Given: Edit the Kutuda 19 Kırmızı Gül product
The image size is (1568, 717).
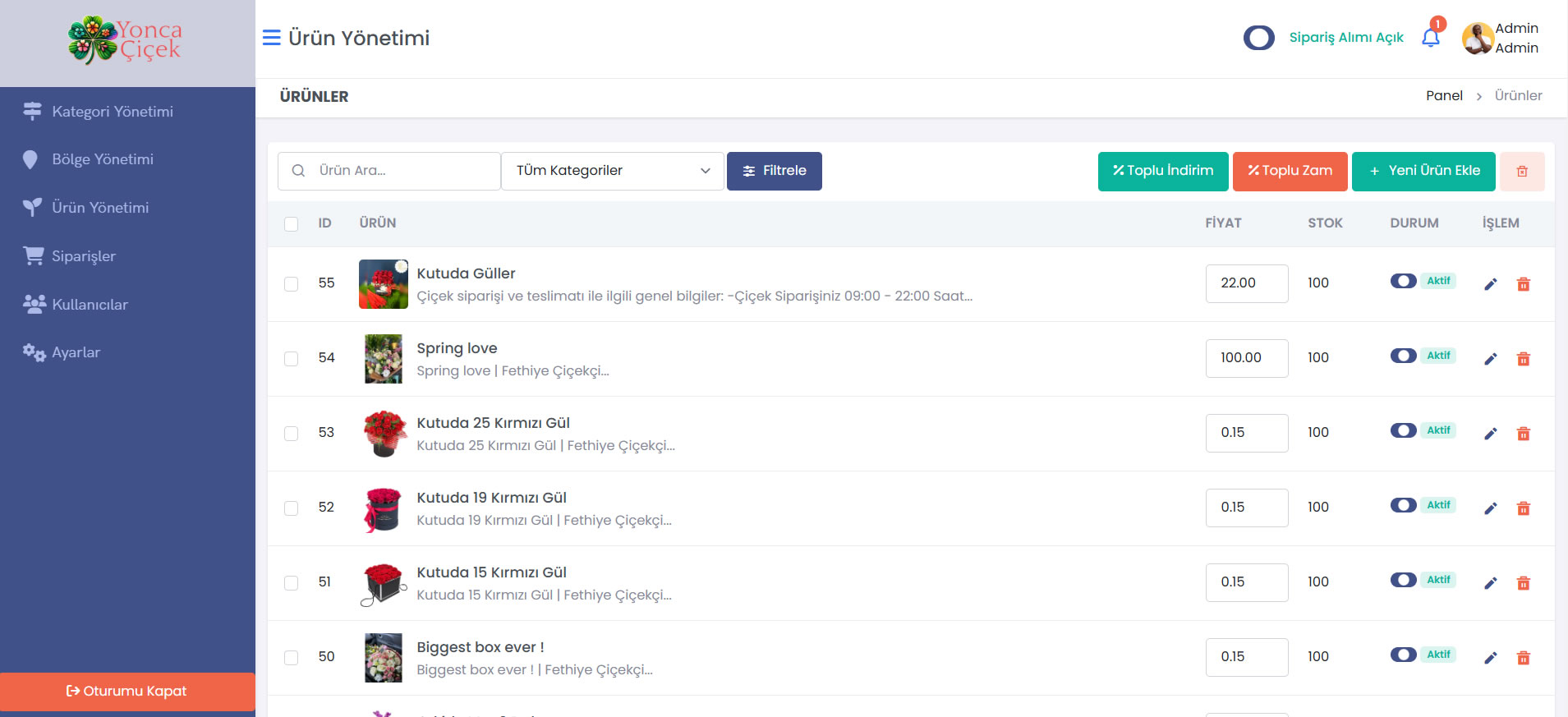Looking at the screenshot, I should (x=1490, y=508).
